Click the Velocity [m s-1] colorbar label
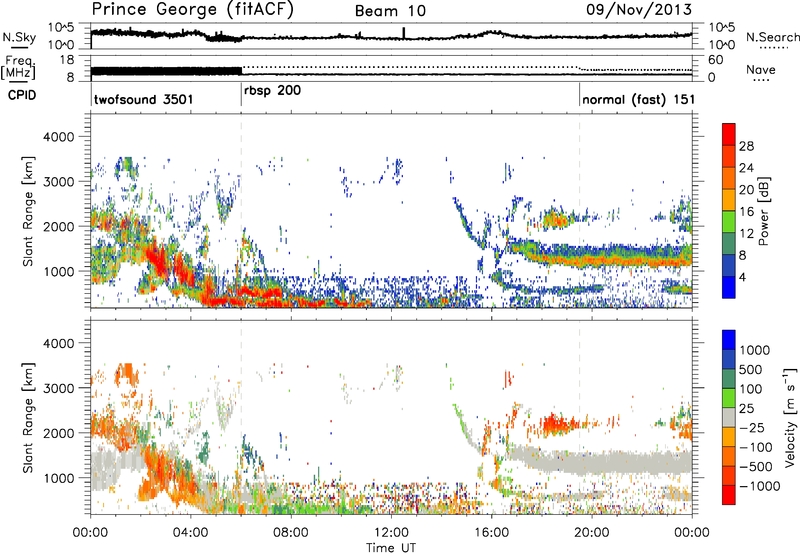 790,417
